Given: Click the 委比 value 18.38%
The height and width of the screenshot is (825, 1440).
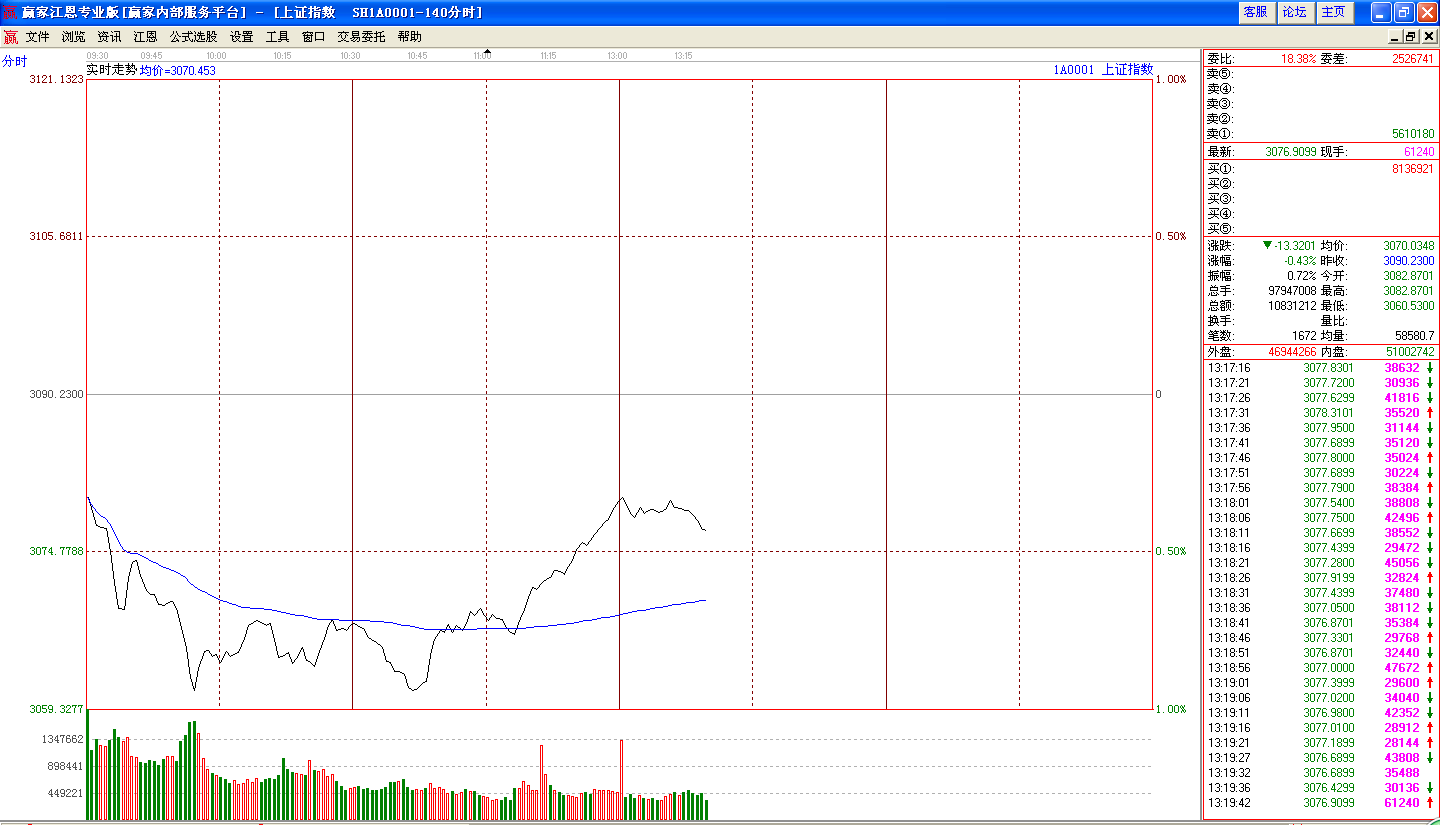Looking at the screenshot, I should coord(1299,59).
